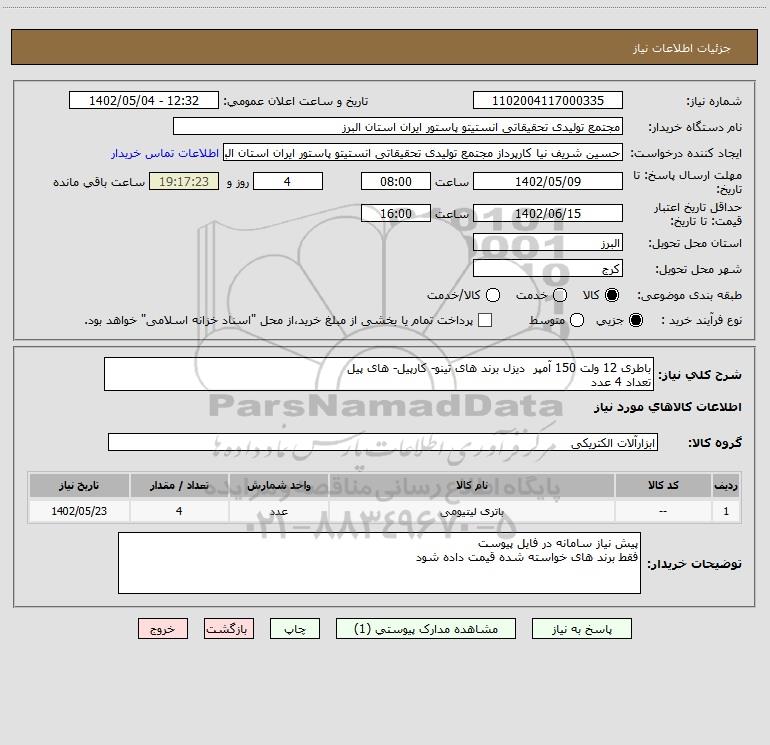
Task: Click the تعداد / مقدار column header
Action: (179, 485)
